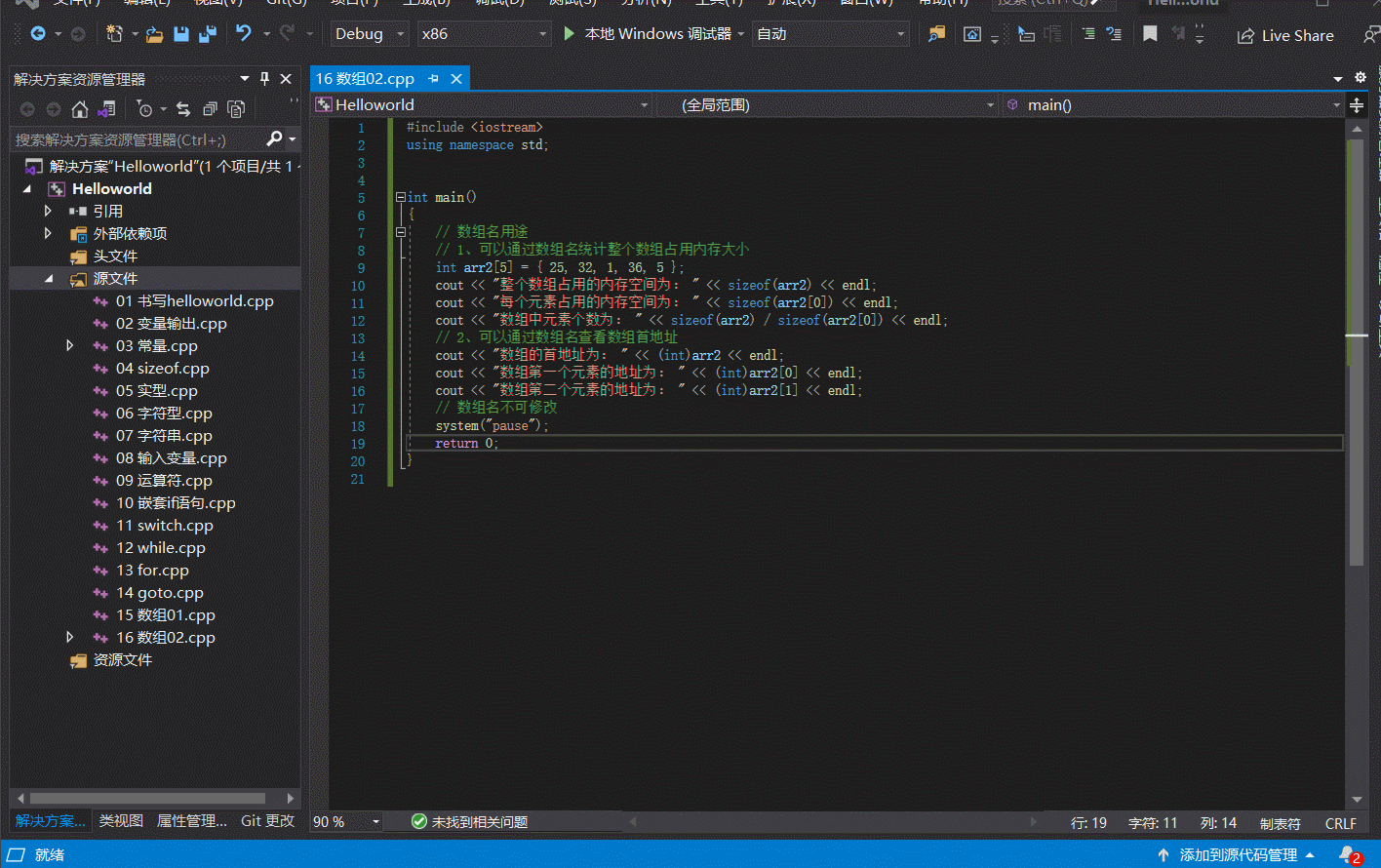The width and height of the screenshot is (1381, 868).
Task: Click the Save All toolbar icon
Action: tap(207, 34)
